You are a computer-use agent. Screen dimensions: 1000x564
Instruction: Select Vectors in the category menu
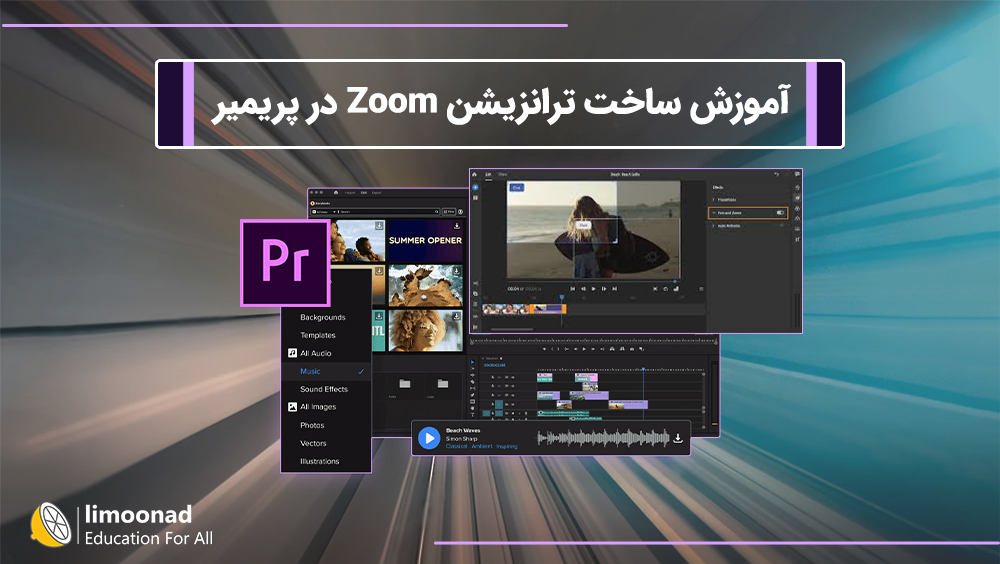click(313, 443)
